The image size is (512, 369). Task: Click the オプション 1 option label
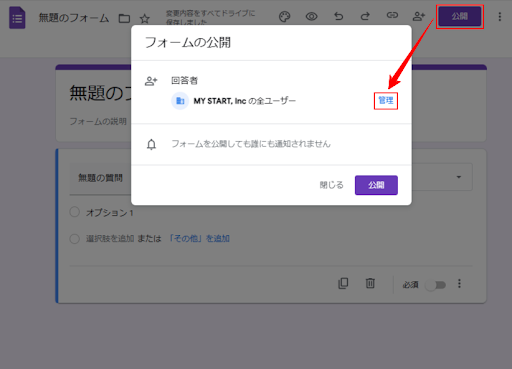point(110,212)
